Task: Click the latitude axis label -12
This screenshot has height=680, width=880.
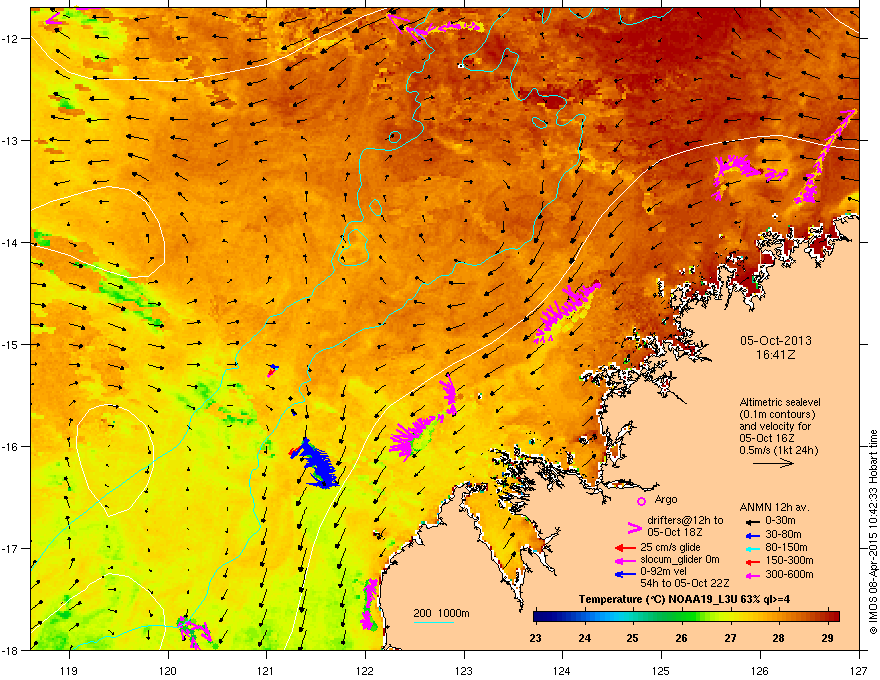Action: tap(10, 39)
